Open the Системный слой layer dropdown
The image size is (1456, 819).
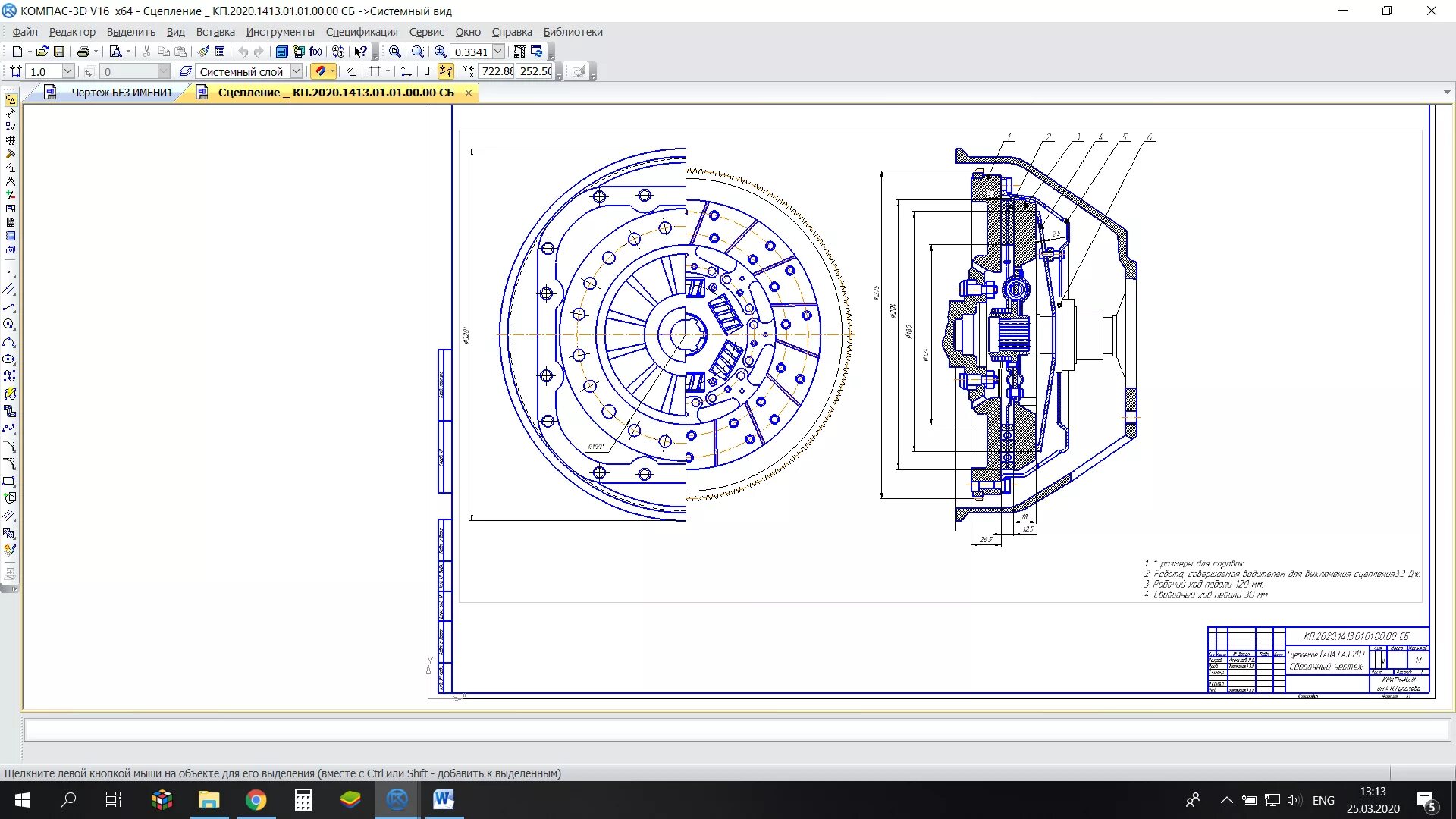[x=297, y=71]
